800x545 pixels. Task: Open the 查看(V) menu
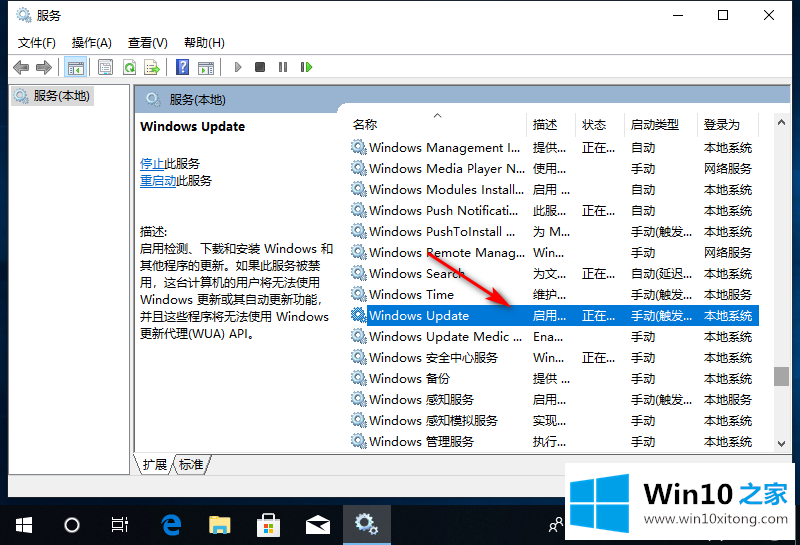pos(147,42)
